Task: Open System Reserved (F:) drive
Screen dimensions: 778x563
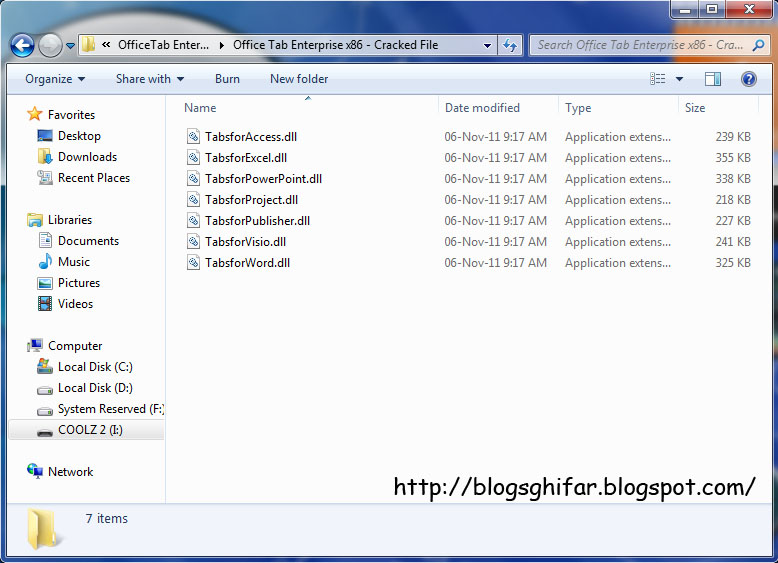Action: (x=111, y=409)
